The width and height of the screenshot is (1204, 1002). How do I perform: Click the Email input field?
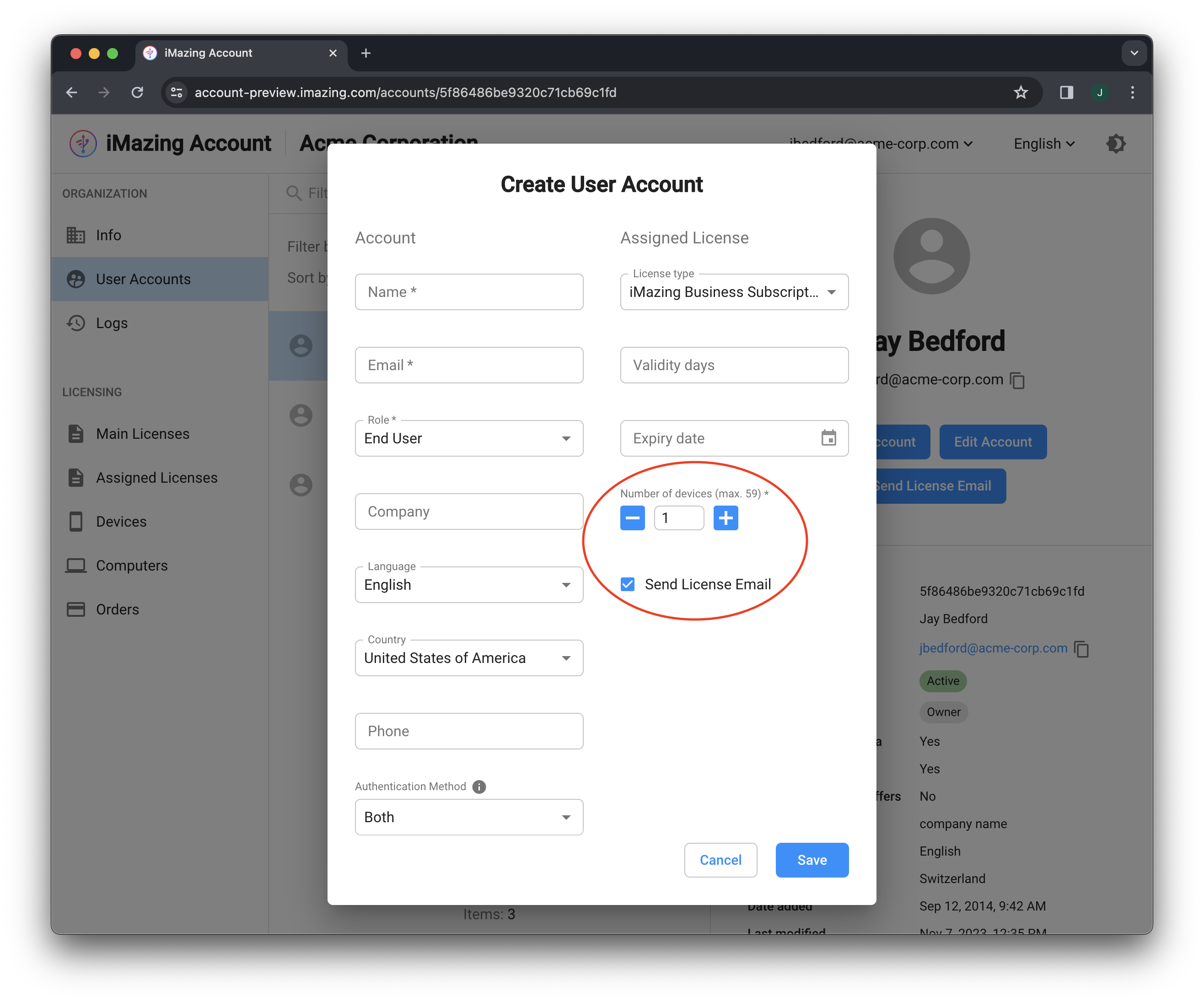[x=469, y=365]
